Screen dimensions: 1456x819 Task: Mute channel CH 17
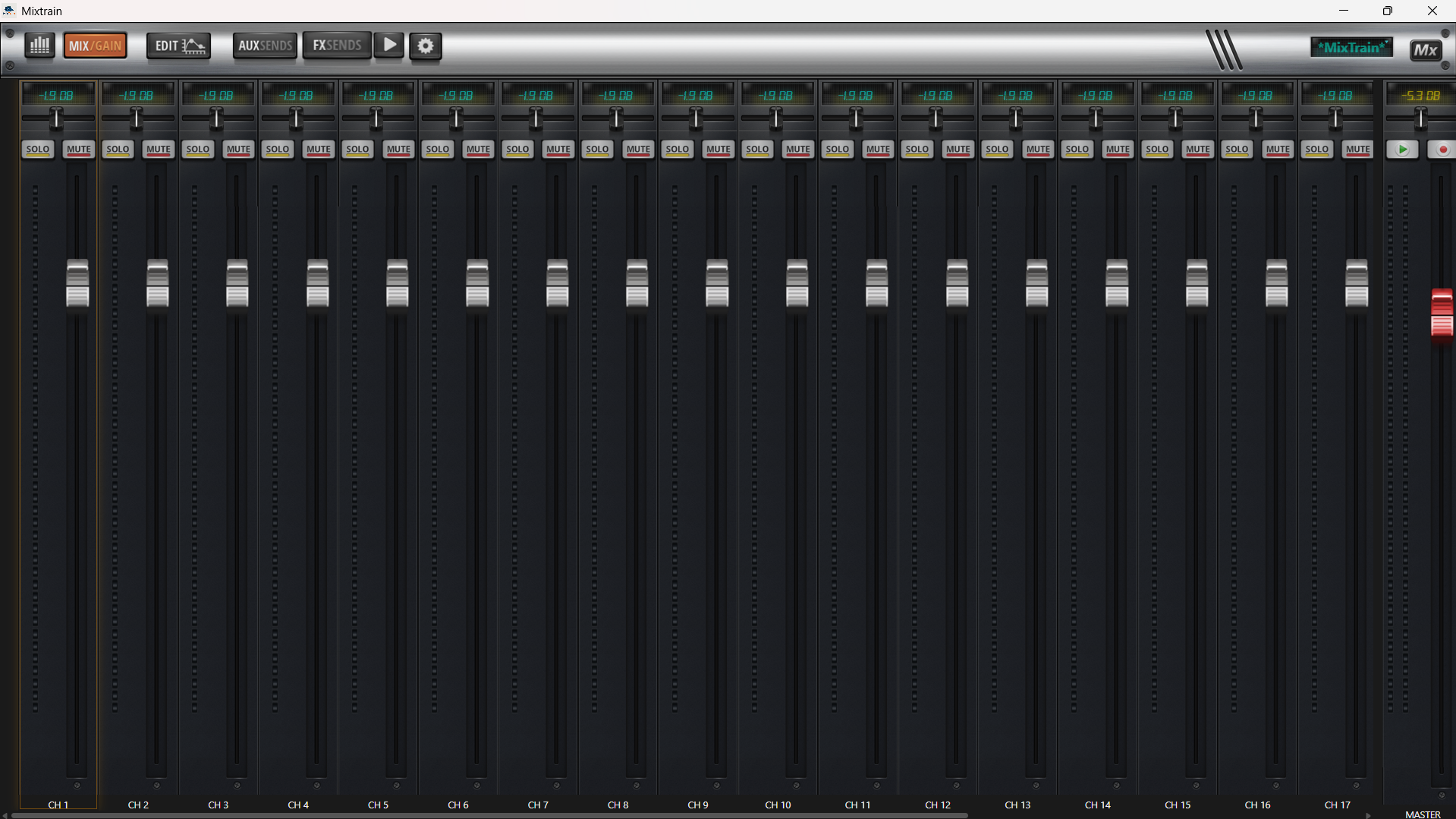(1357, 150)
